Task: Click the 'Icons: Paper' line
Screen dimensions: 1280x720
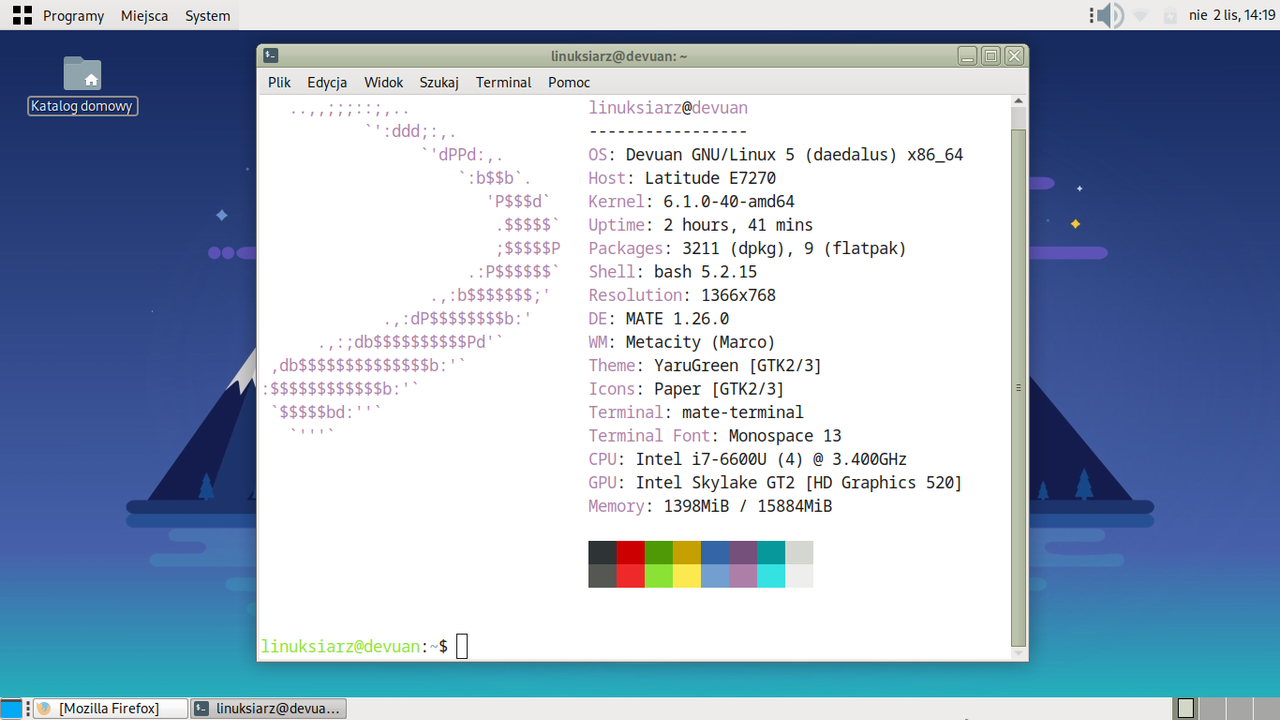Action: tap(687, 389)
